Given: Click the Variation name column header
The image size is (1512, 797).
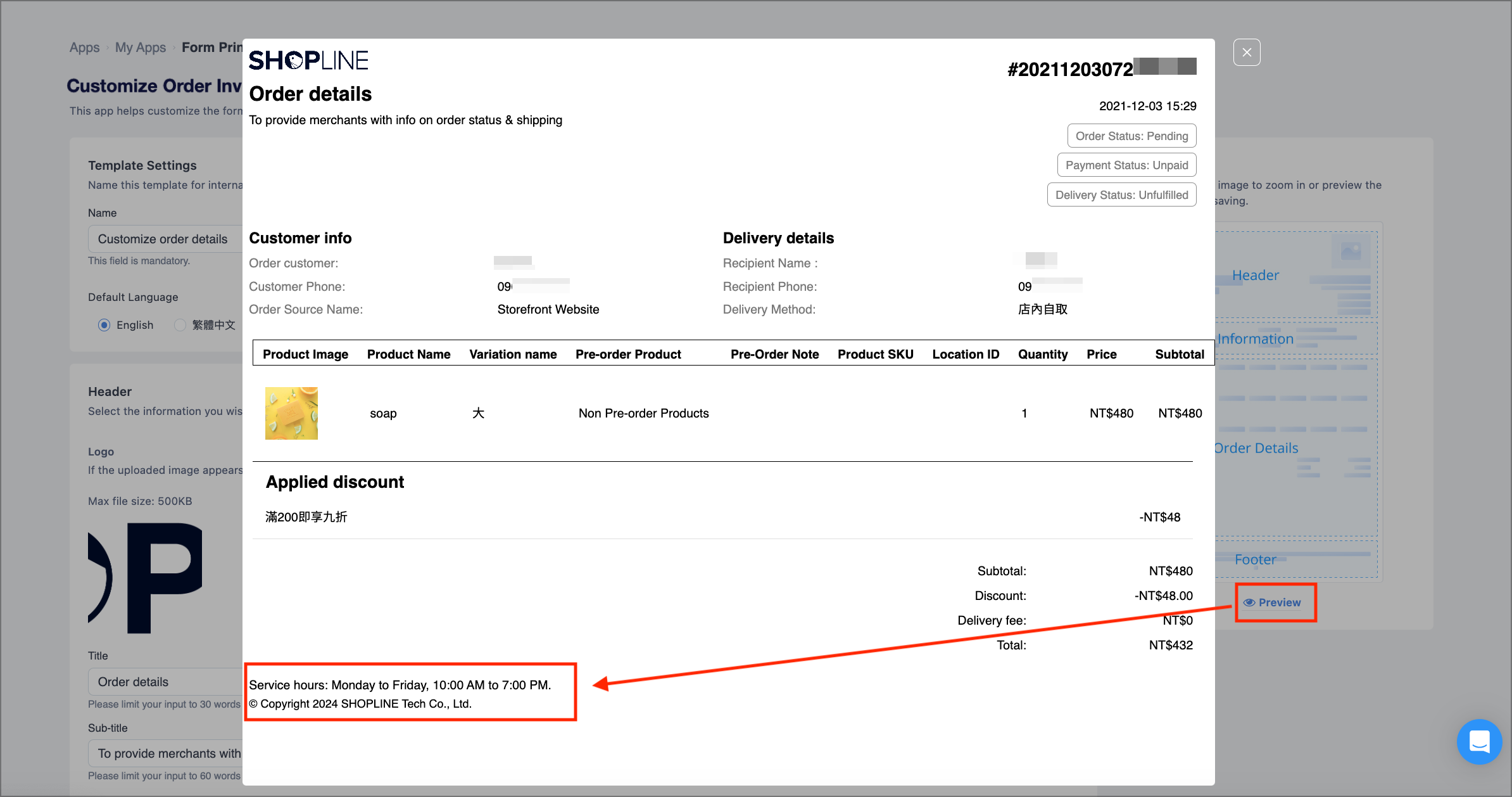Looking at the screenshot, I should click(513, 354).
